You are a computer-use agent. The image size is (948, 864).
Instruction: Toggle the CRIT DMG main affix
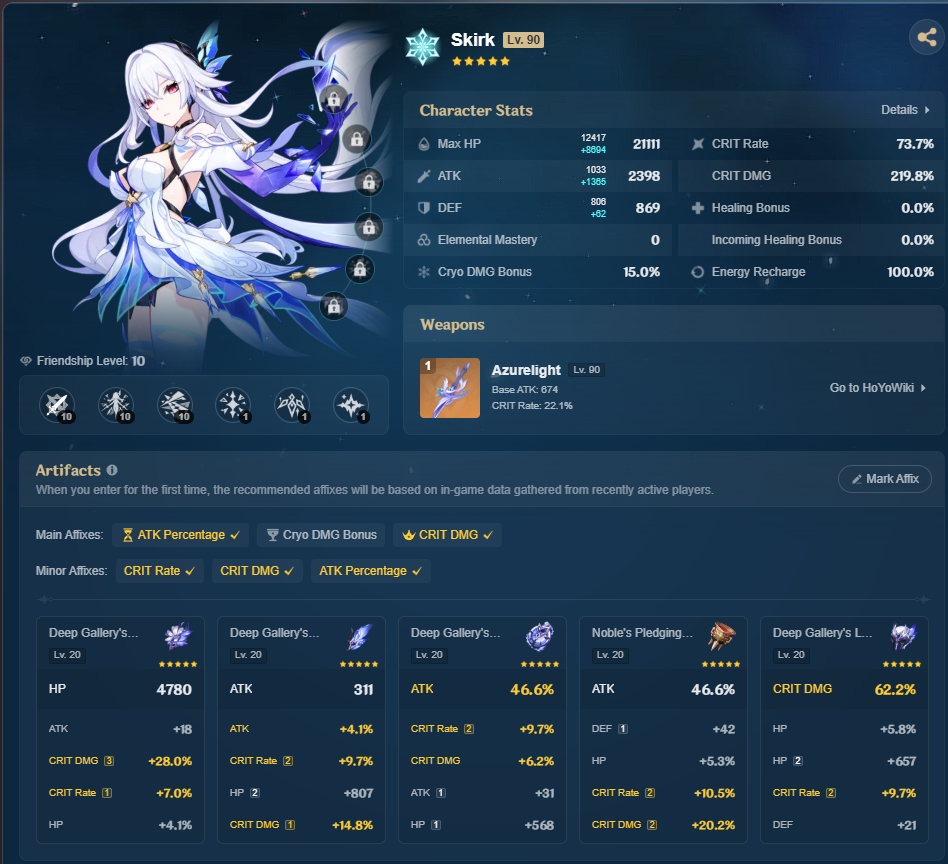(x=447, y=535)
